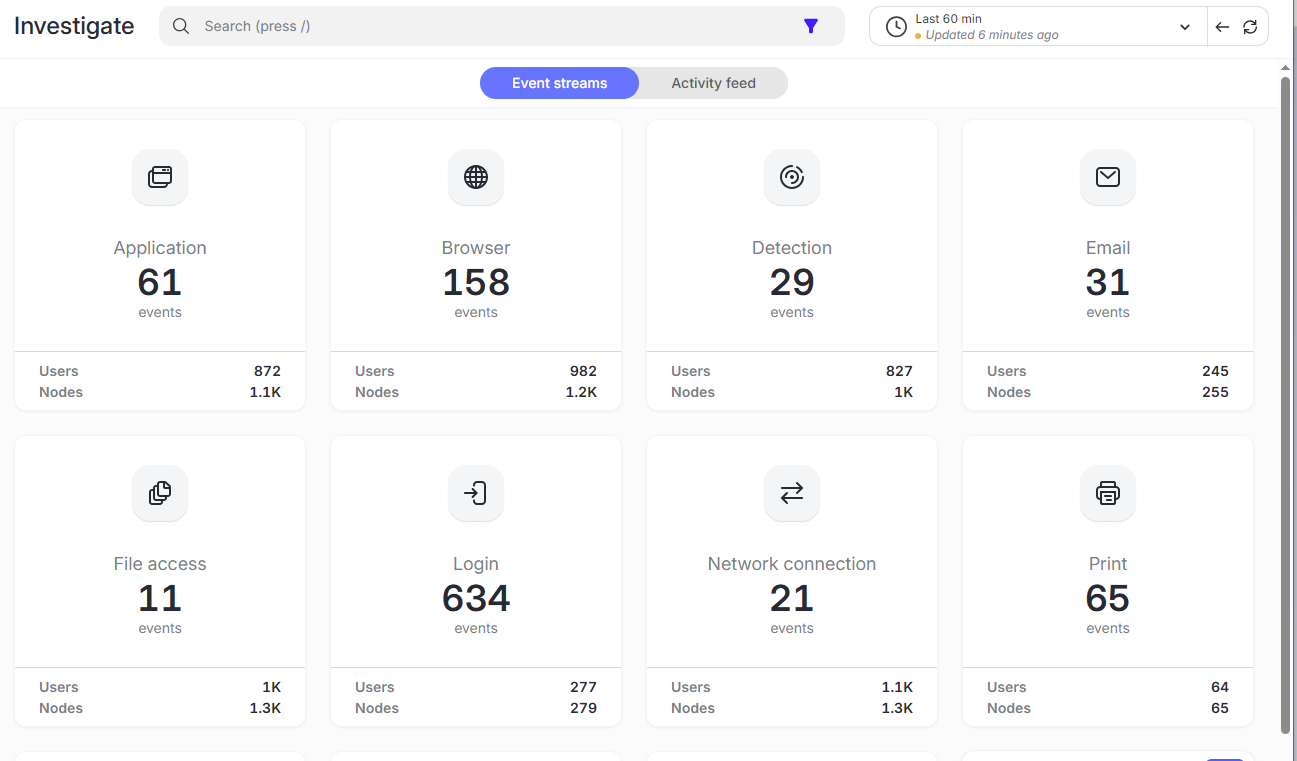Switch to the Activity feed tab
1297x761 pixels.
[713, 83]
